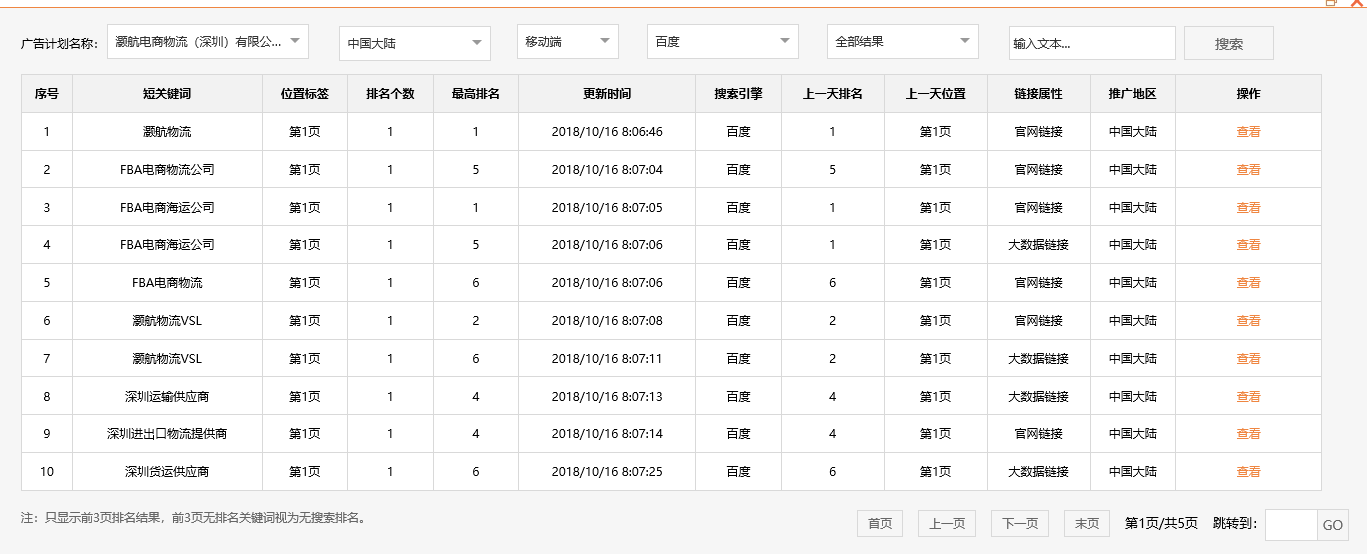Click the timestamp 2018/10/16 8:07:14
The width and height of the screenshot is (1367, 554).
607,434
